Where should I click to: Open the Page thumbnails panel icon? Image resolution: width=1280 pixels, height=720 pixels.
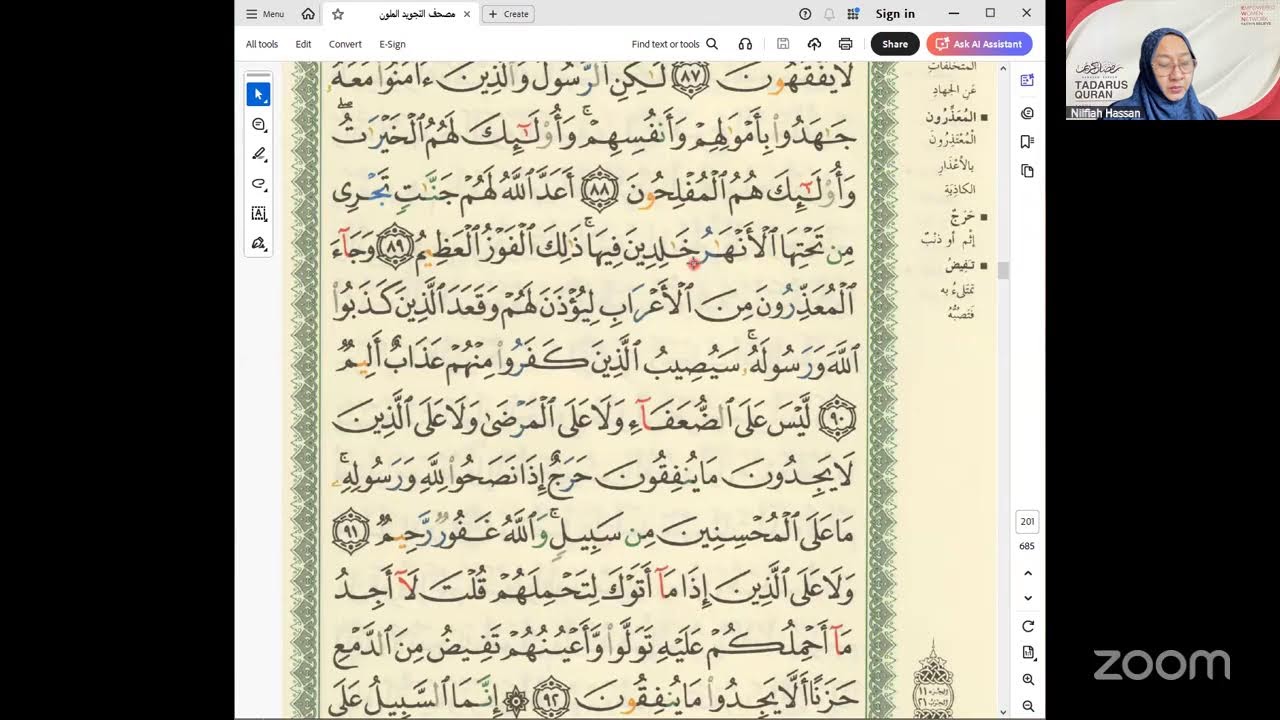click(1027, 171)
